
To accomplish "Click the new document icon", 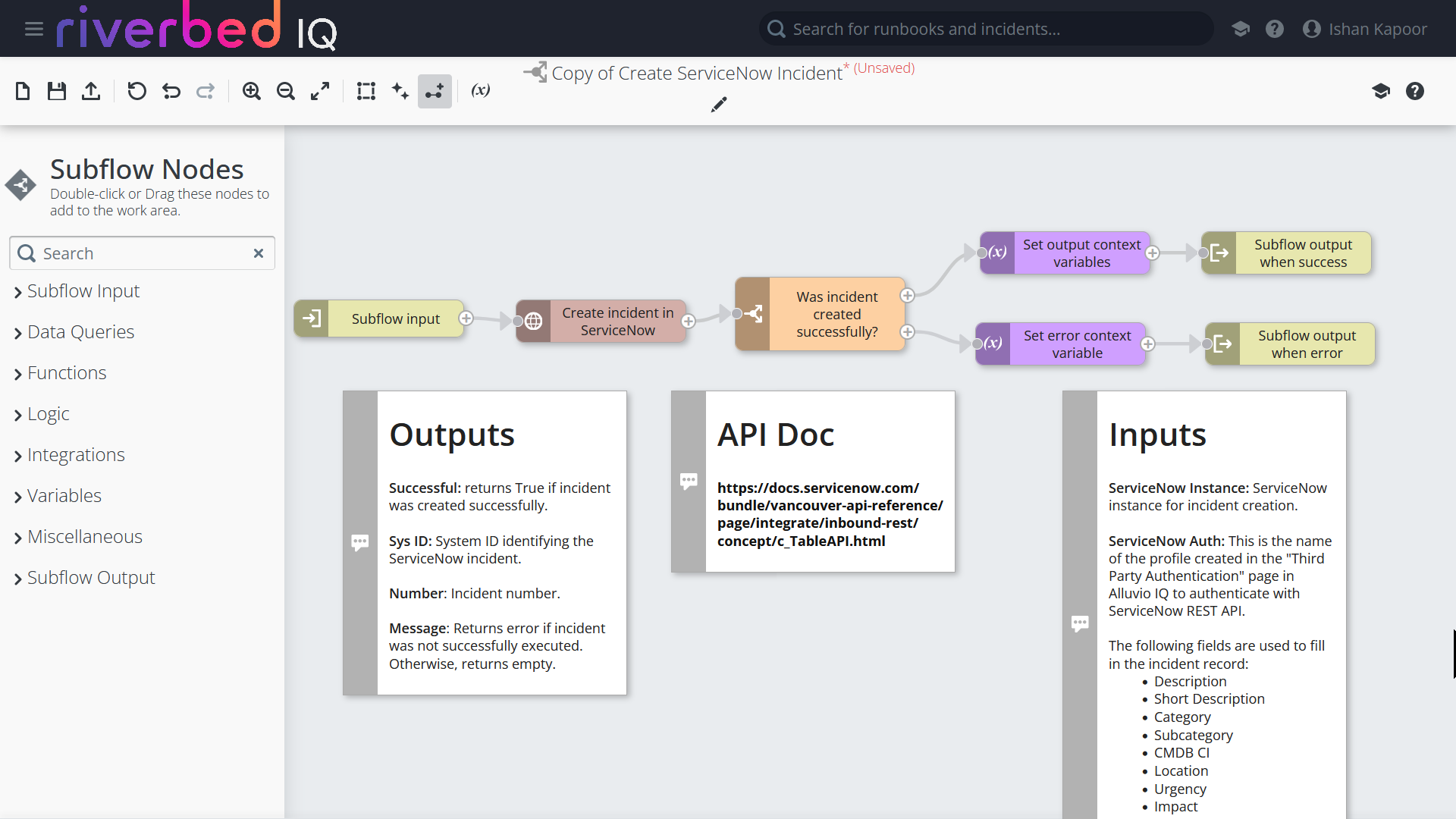I will pyautogui.click(x=24, y=91).
